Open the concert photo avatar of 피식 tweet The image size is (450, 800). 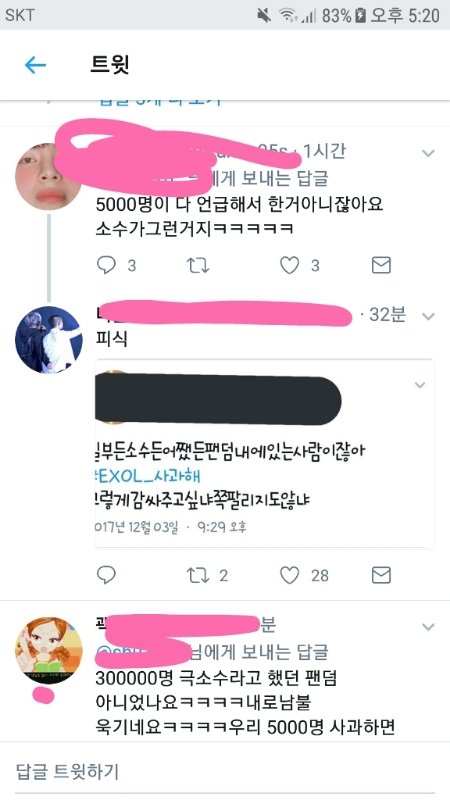(48, 339)
